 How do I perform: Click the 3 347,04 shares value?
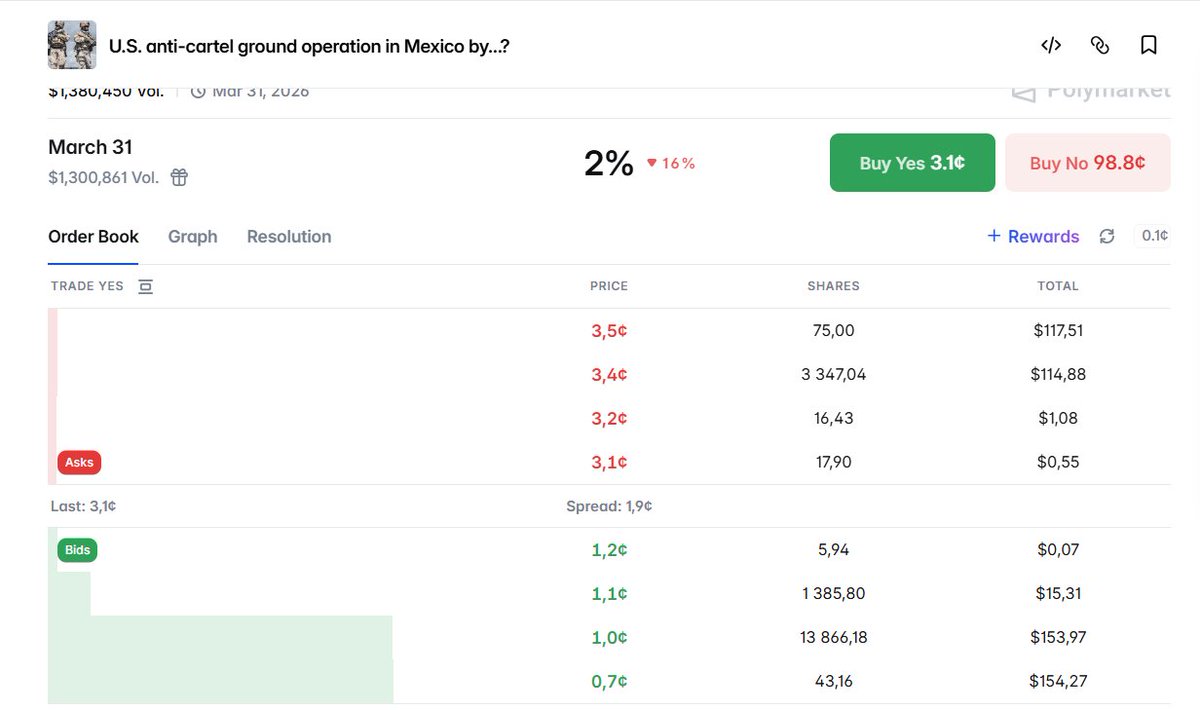click(x=834, y=374)
